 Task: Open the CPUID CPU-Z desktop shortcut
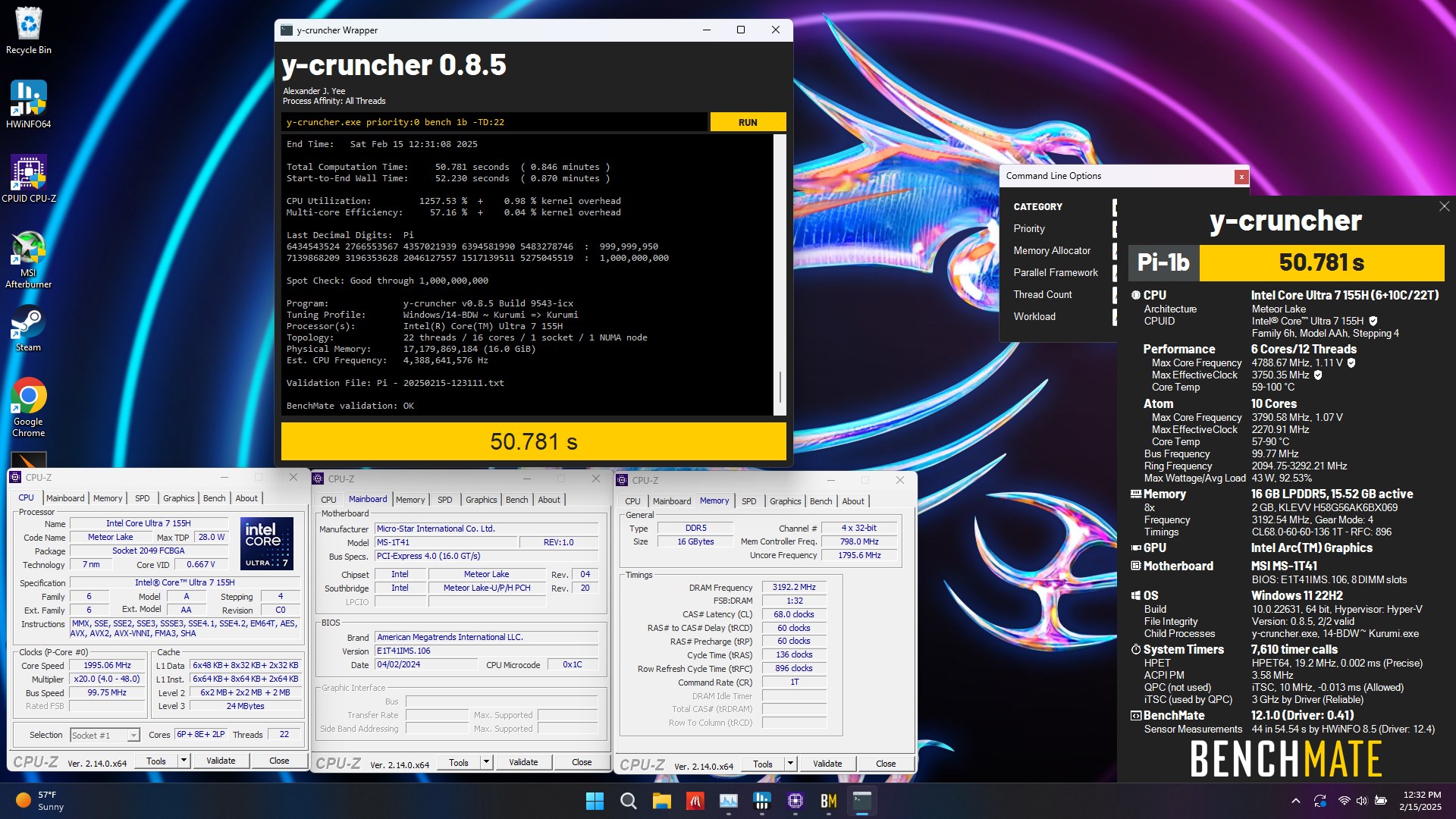point(29,179)
